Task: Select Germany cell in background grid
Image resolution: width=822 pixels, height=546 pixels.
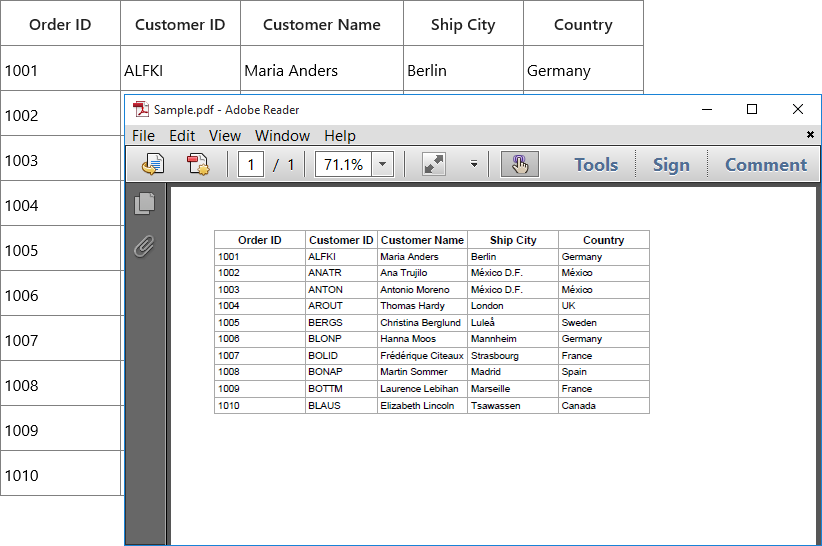Action: [x=583, y=70]
